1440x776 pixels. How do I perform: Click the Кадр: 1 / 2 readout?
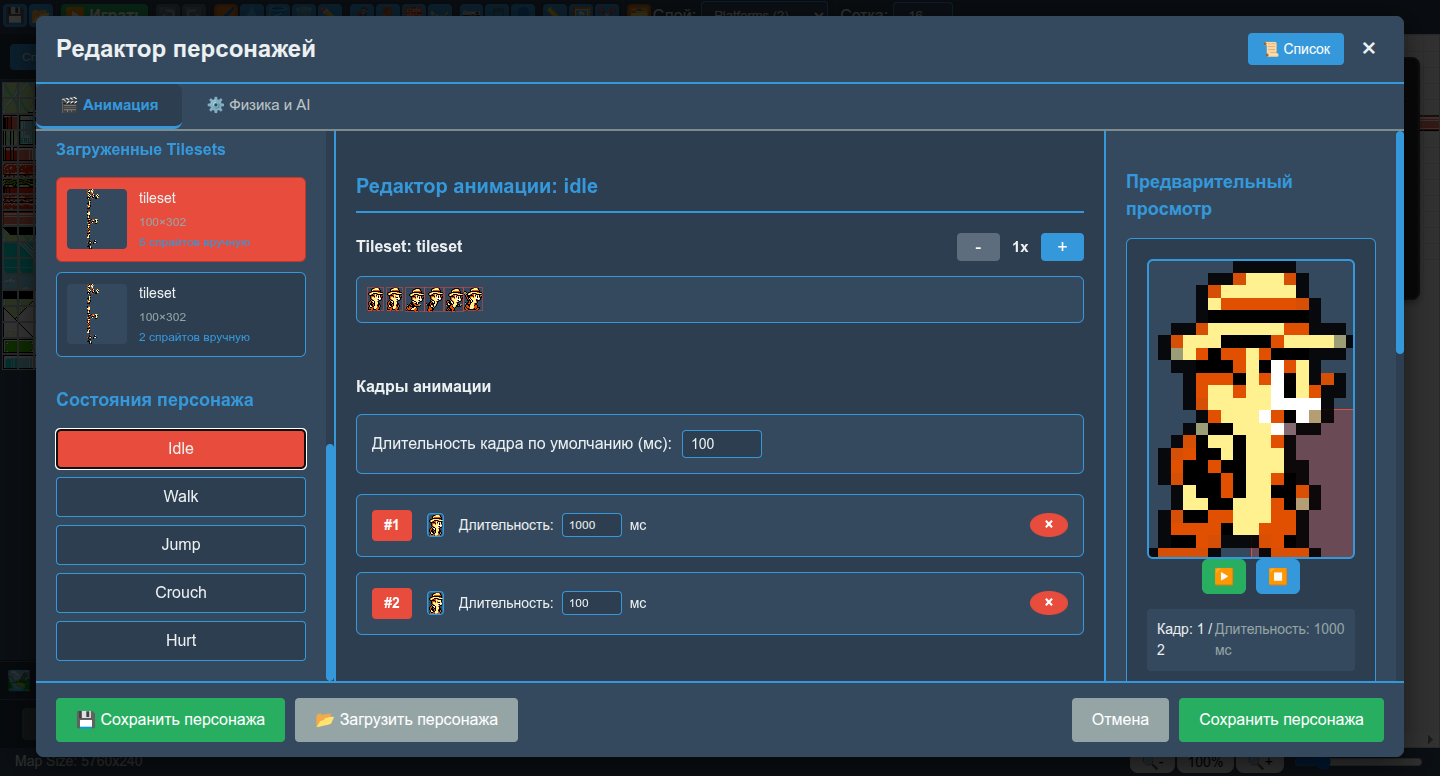(1184, 640)
